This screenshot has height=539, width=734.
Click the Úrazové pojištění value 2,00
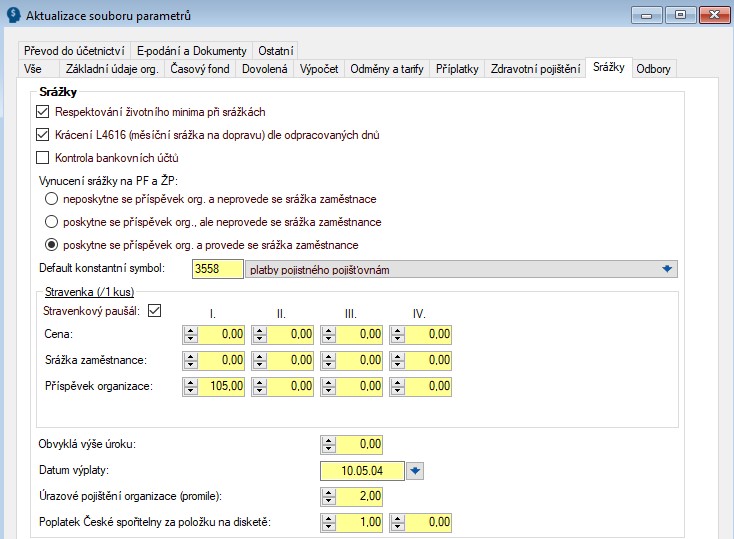[x=359, y=496]
